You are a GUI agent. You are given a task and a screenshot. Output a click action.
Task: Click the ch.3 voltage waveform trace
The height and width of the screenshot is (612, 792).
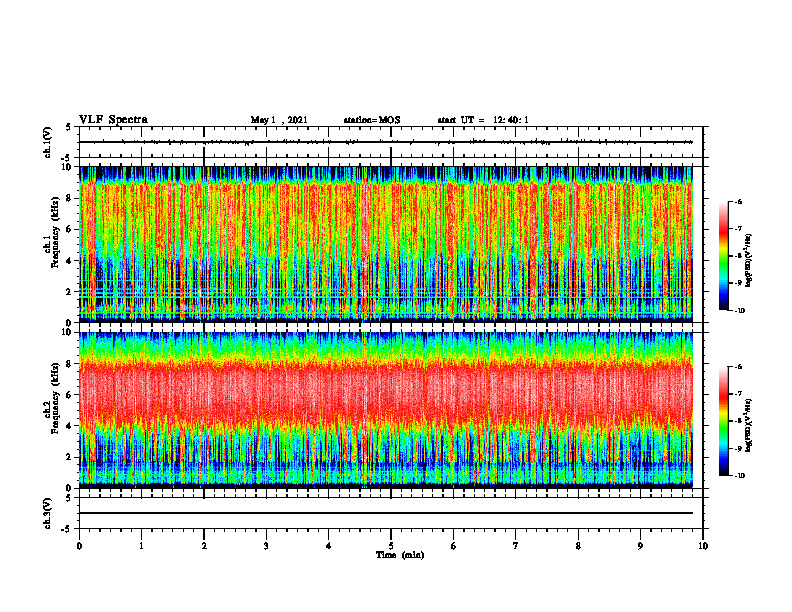[x=386, y=513]
